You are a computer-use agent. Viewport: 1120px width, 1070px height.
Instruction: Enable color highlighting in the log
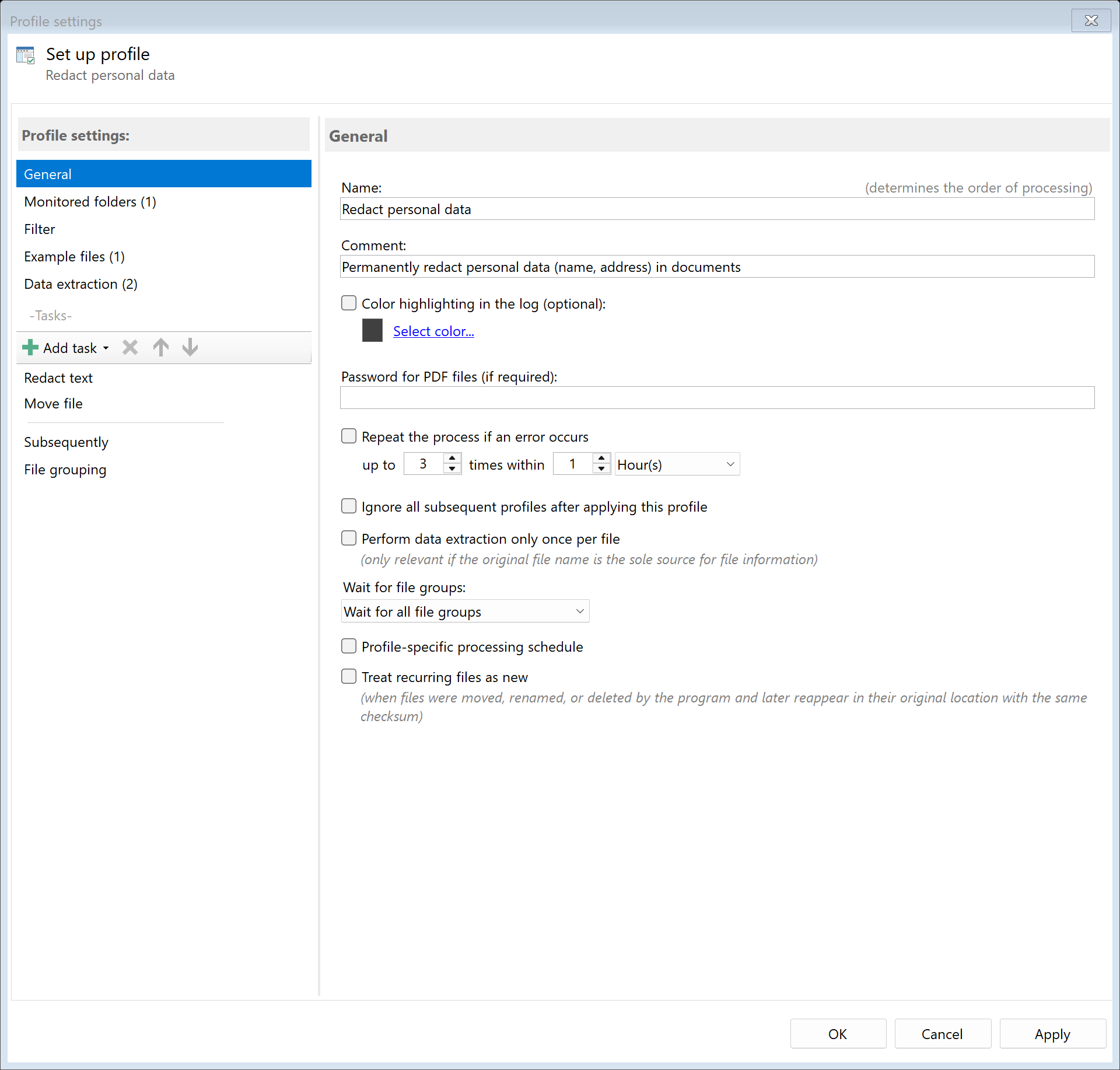[x=348, y=303]
